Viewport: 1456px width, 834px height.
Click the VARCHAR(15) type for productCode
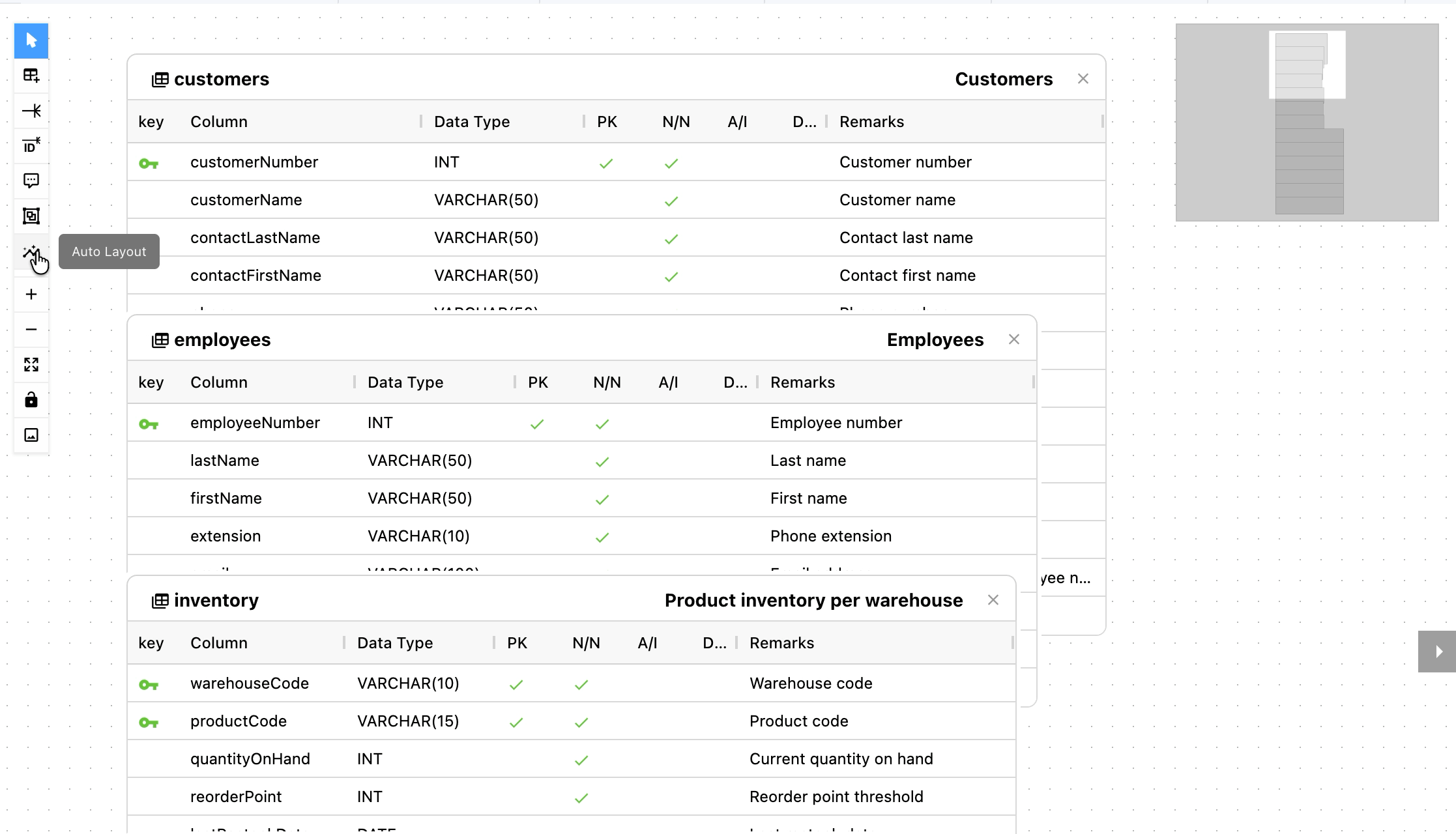[x=408, y=721]
